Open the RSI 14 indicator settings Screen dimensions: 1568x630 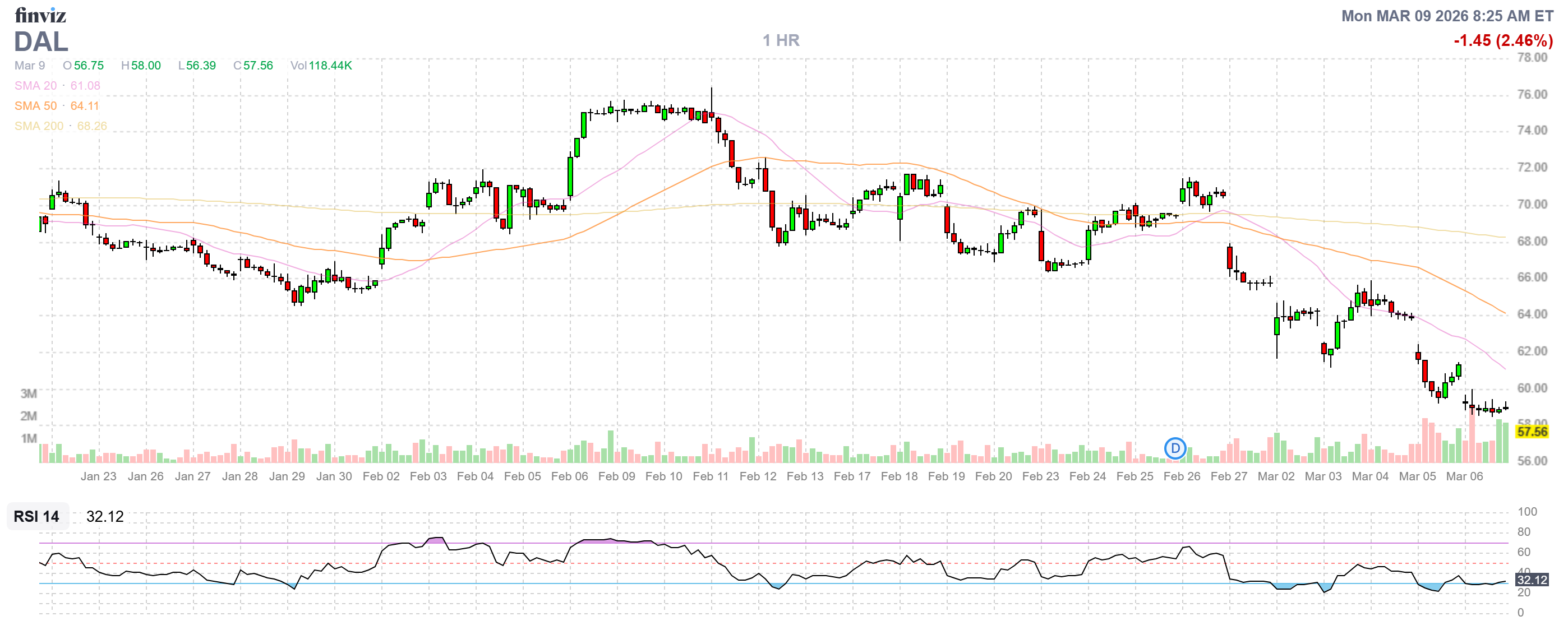tap(36, 517)
